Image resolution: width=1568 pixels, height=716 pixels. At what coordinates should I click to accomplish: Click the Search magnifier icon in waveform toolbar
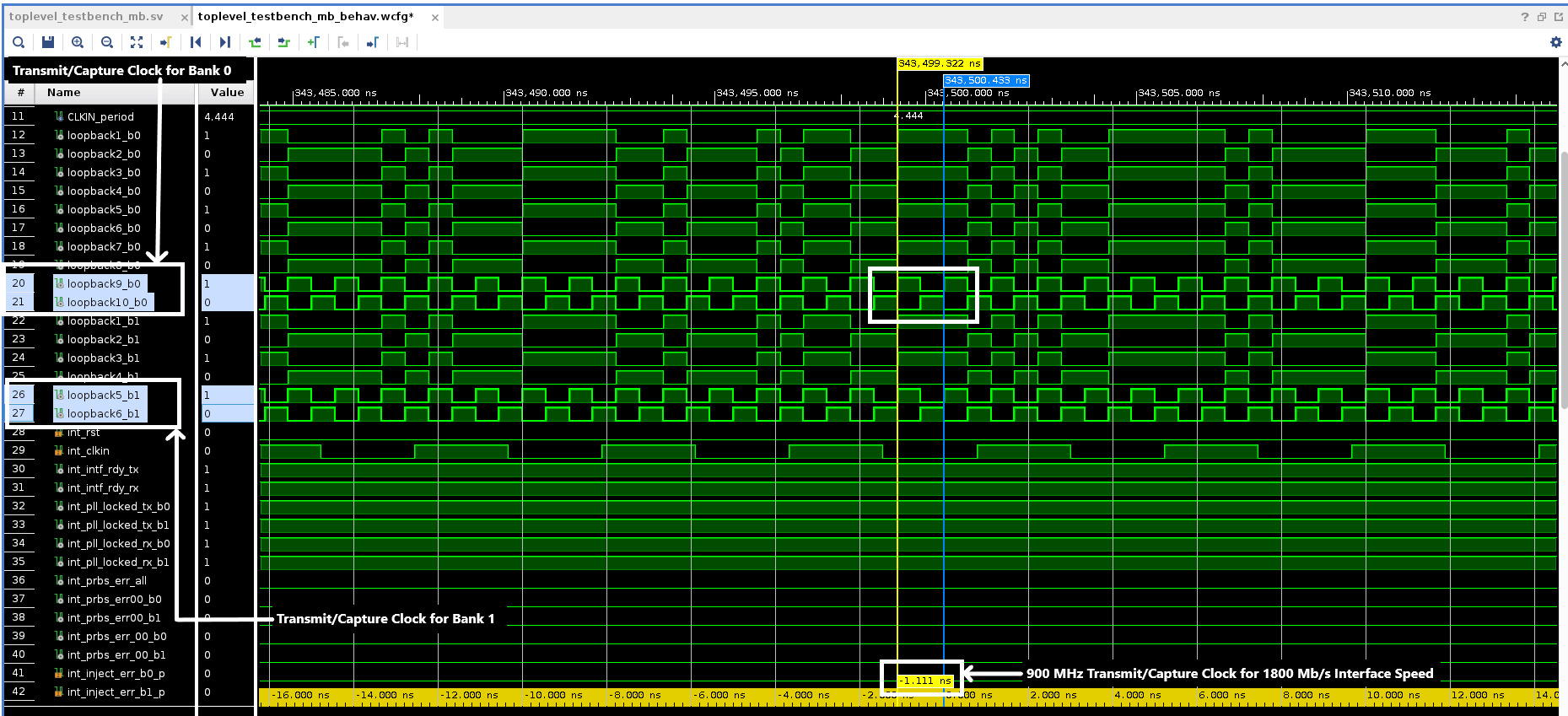(x=19, y=42)
